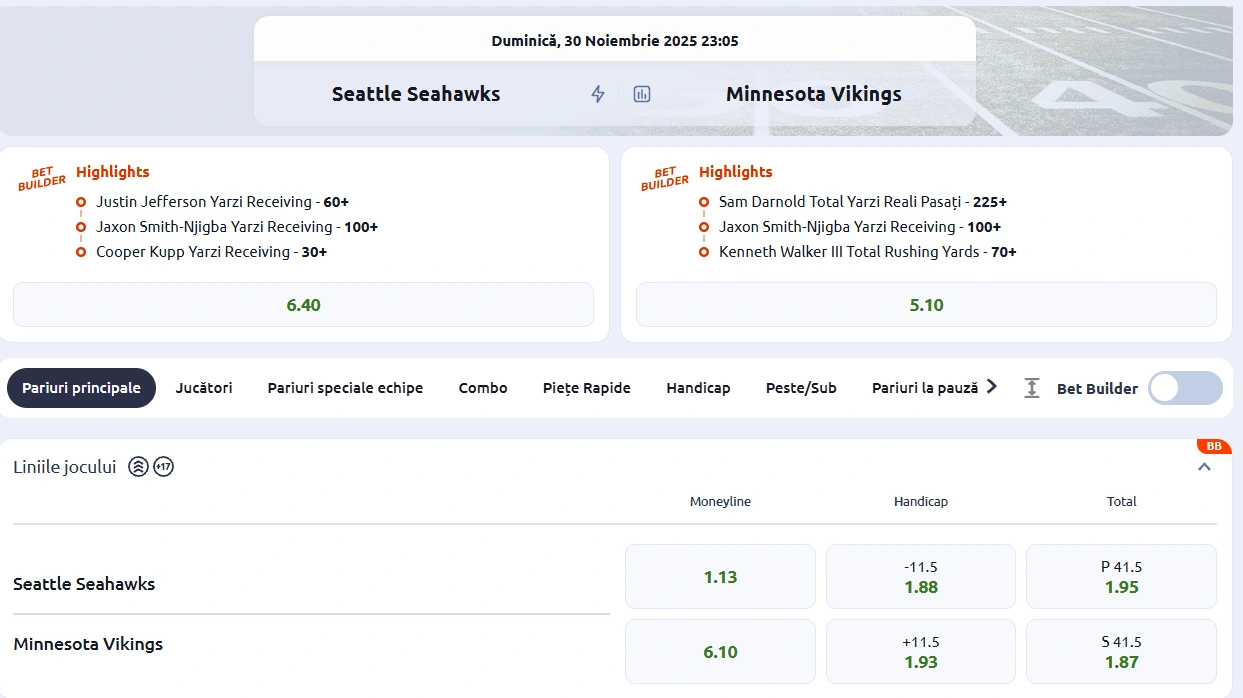Click the orange BB badge on the panel
Image resolution: width=1243 pixels, height=698 pixels.
coord(1213,446)
